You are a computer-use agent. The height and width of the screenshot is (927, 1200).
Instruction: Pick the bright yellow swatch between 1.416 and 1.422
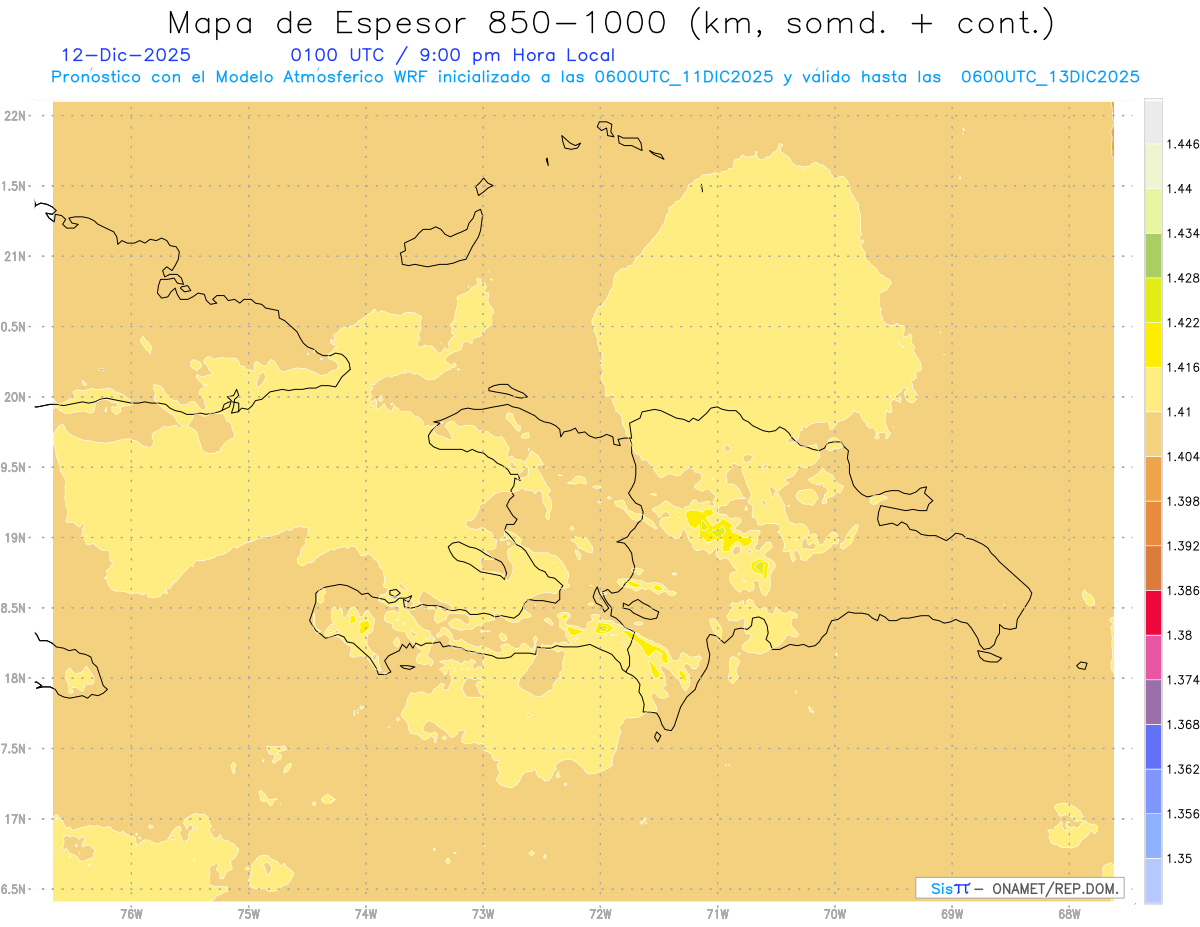point(1153,345)
